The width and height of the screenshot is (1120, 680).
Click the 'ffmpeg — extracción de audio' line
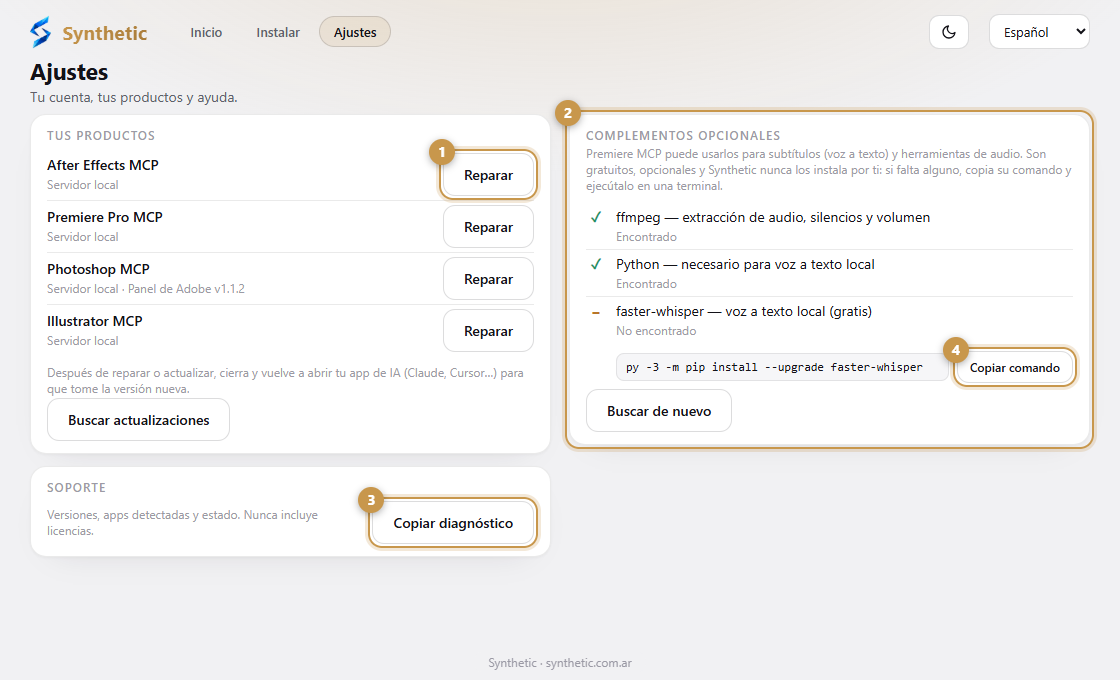(x=773, y=217)
